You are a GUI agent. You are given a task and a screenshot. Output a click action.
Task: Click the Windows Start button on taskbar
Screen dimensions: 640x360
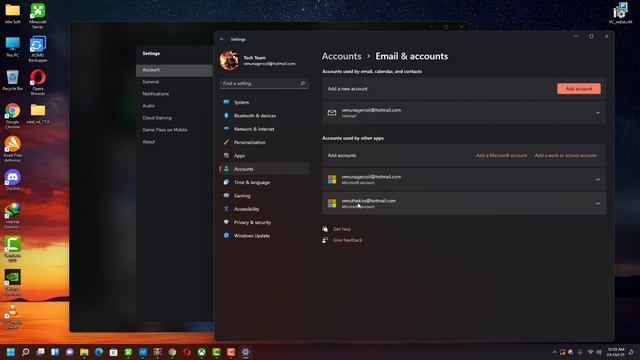point(11,352)
